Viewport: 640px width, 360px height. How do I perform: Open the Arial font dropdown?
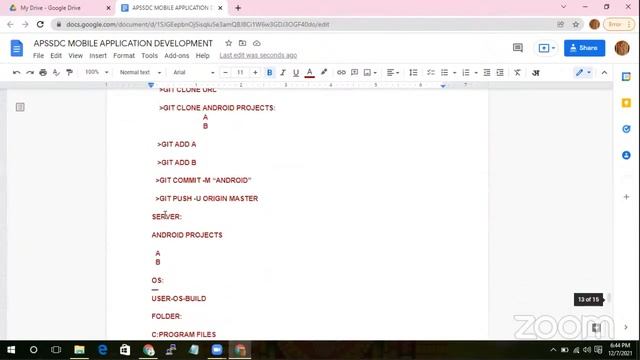pos(193,72)
